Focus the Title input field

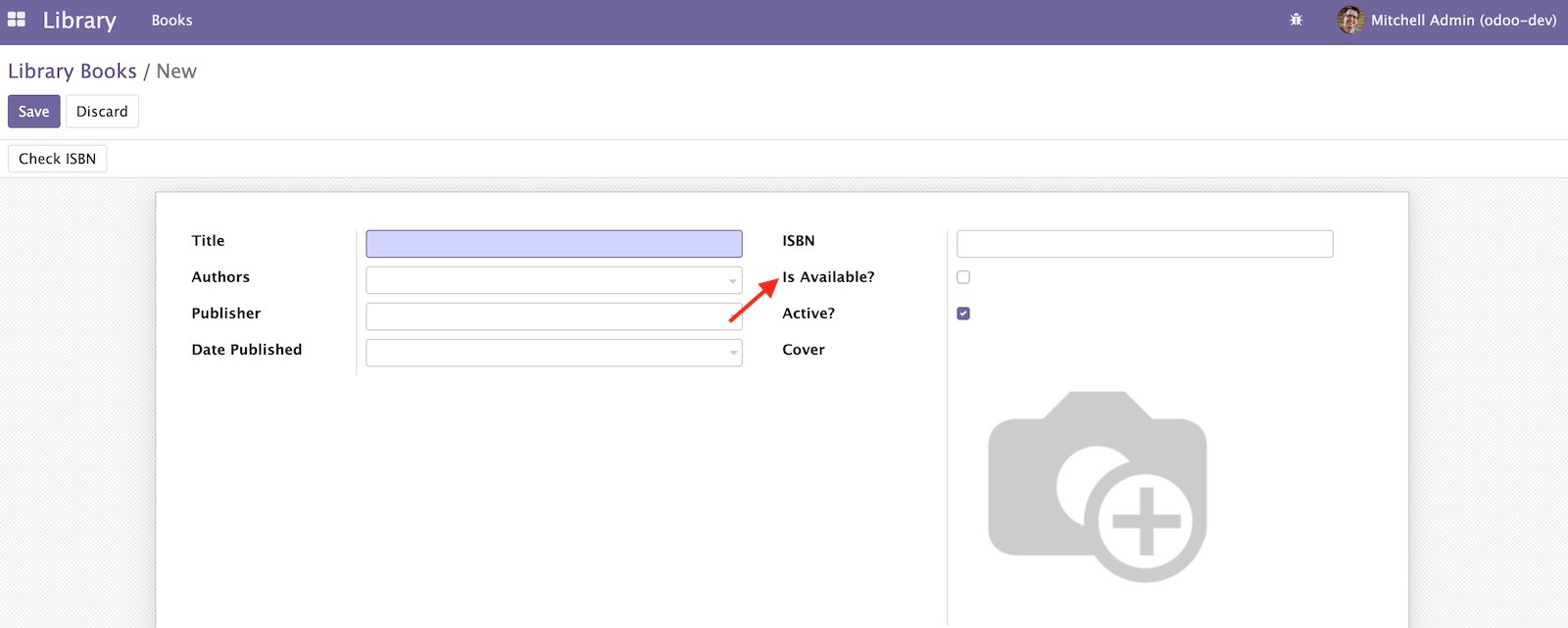pyautogui.click(x=554, y=244)
